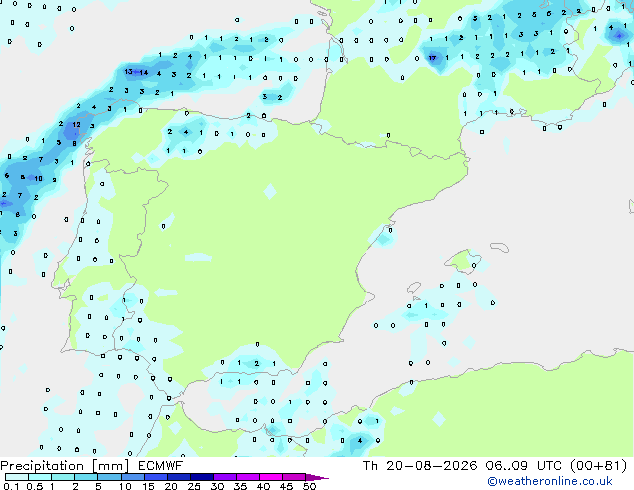Click the legend label '15'

pyautogui.click(x=148, y=486)
